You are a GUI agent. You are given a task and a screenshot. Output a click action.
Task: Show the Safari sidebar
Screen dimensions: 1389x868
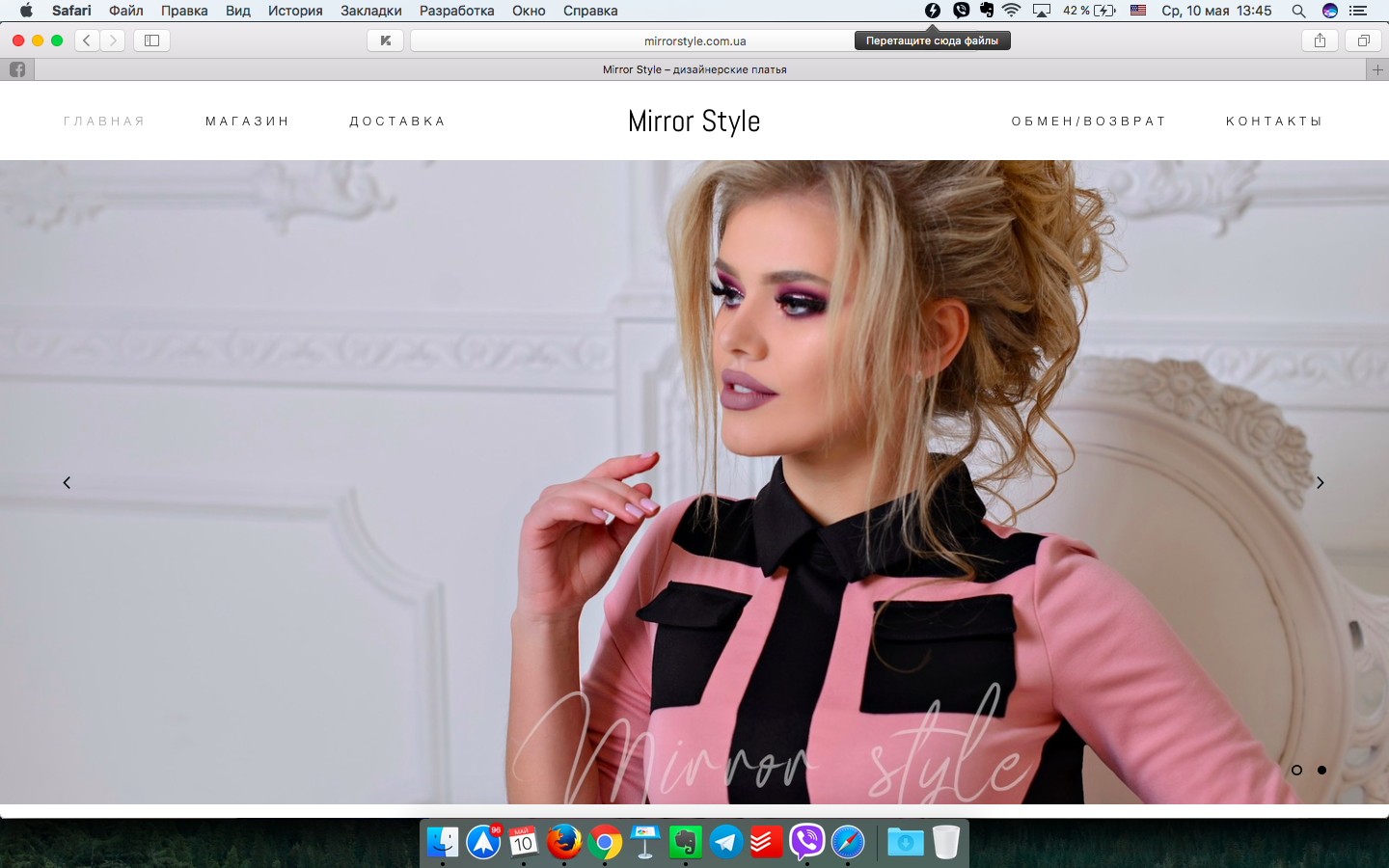pyautogui.click(x=151, y=41)
